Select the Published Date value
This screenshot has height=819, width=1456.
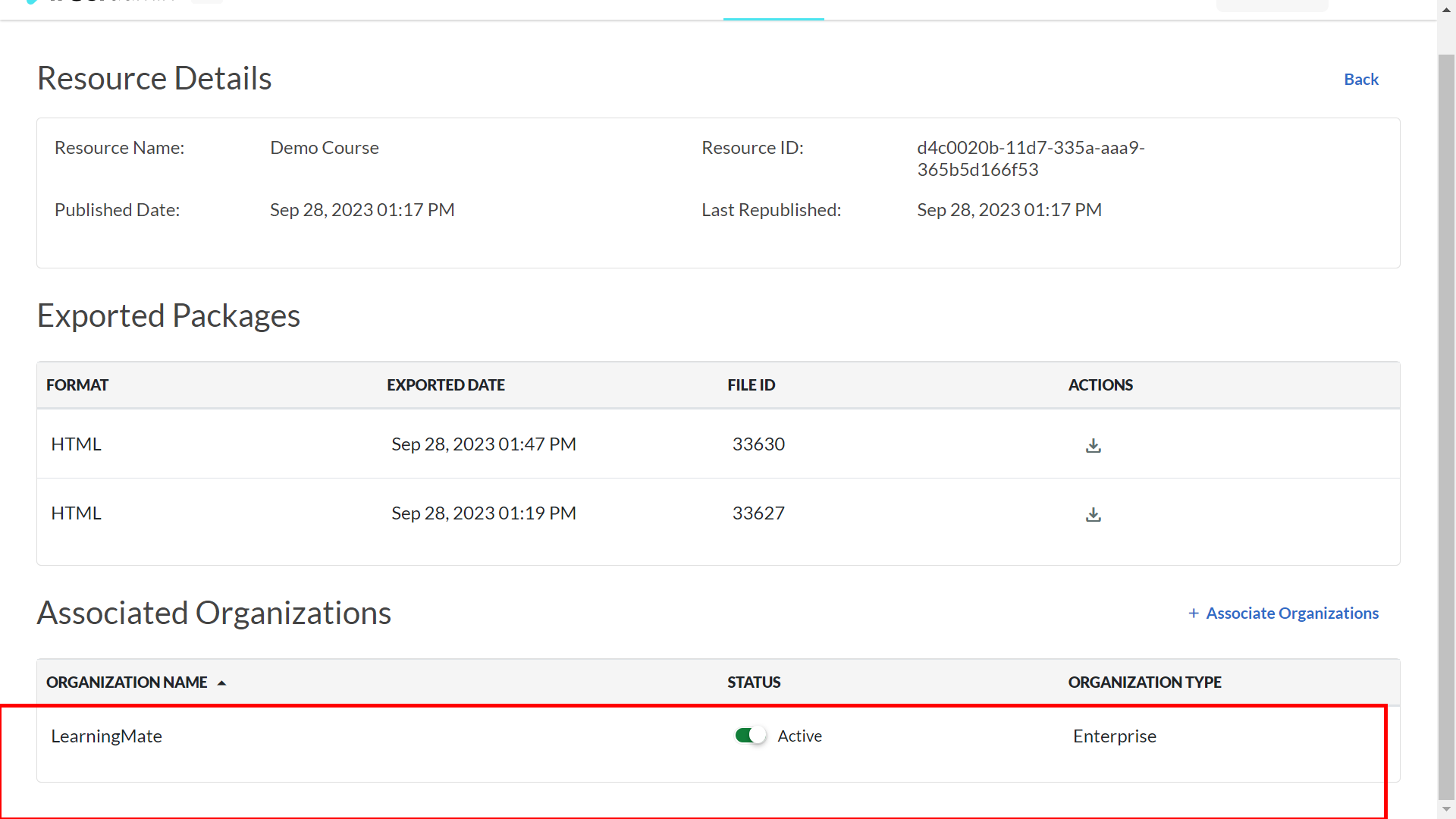click(362, 210)
